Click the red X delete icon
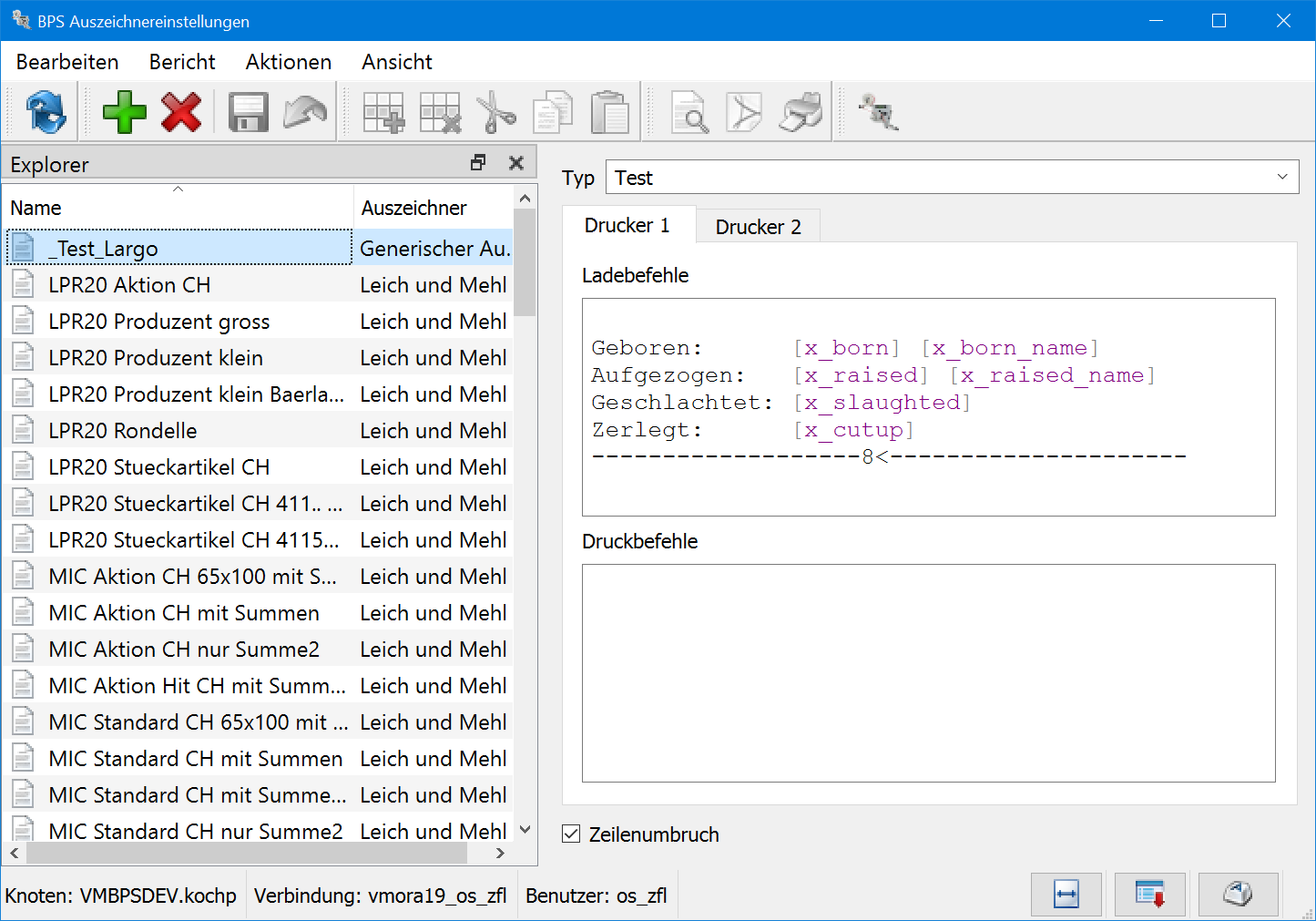Image resolution: width=1316 pixels, height=921 pixels. pos(181,113)
